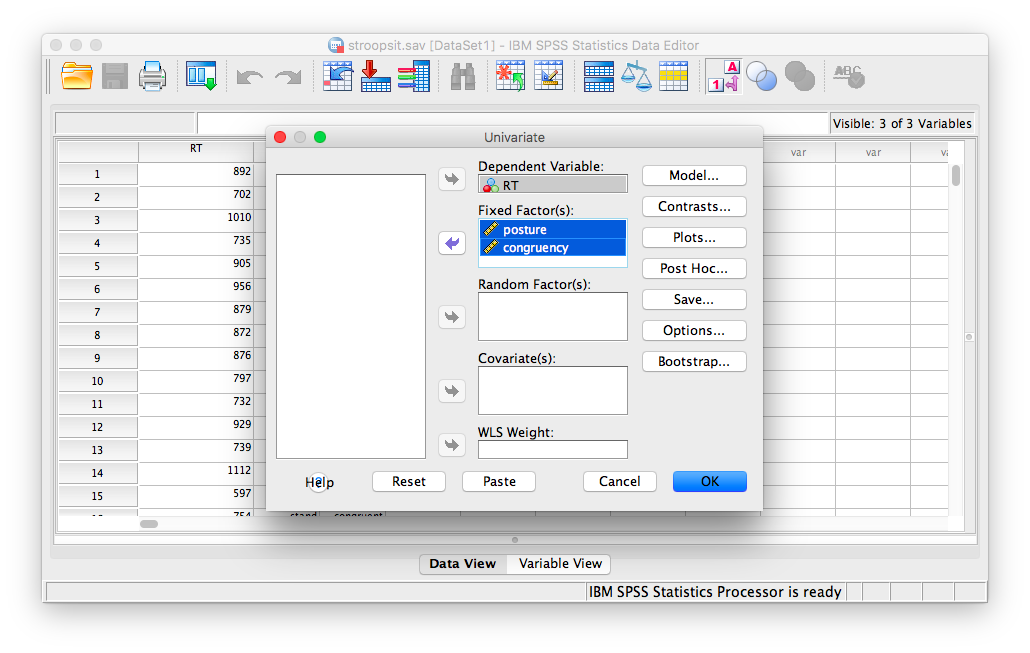Select the RT column header

point(196,150)
